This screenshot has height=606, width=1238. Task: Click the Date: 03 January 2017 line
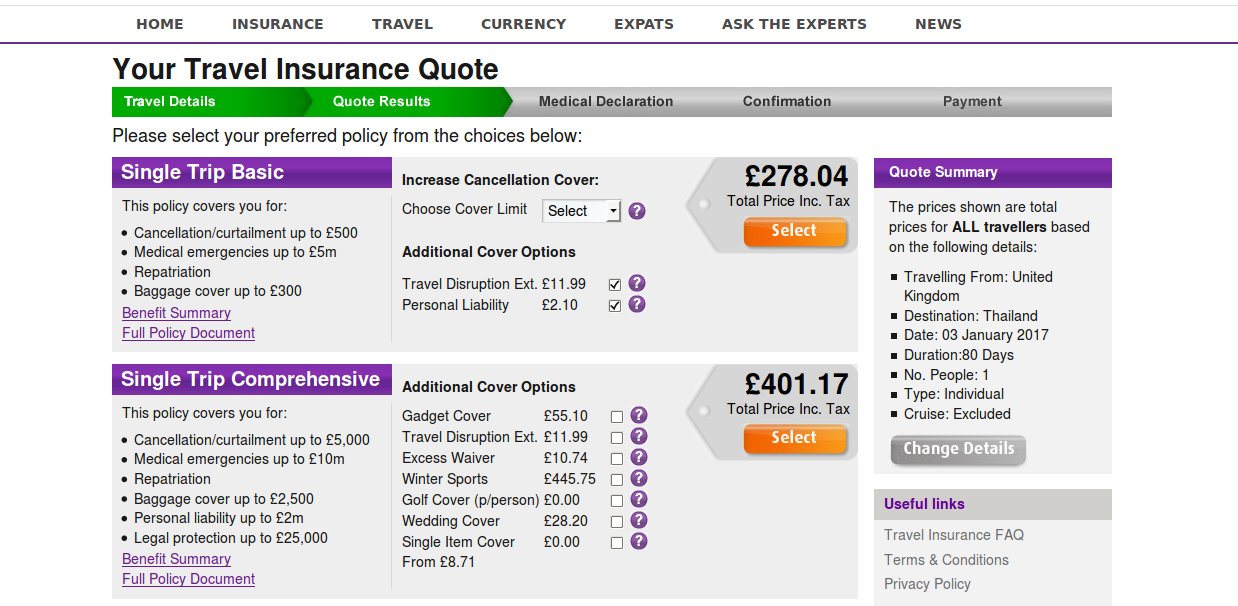click(x=976, y=335)
